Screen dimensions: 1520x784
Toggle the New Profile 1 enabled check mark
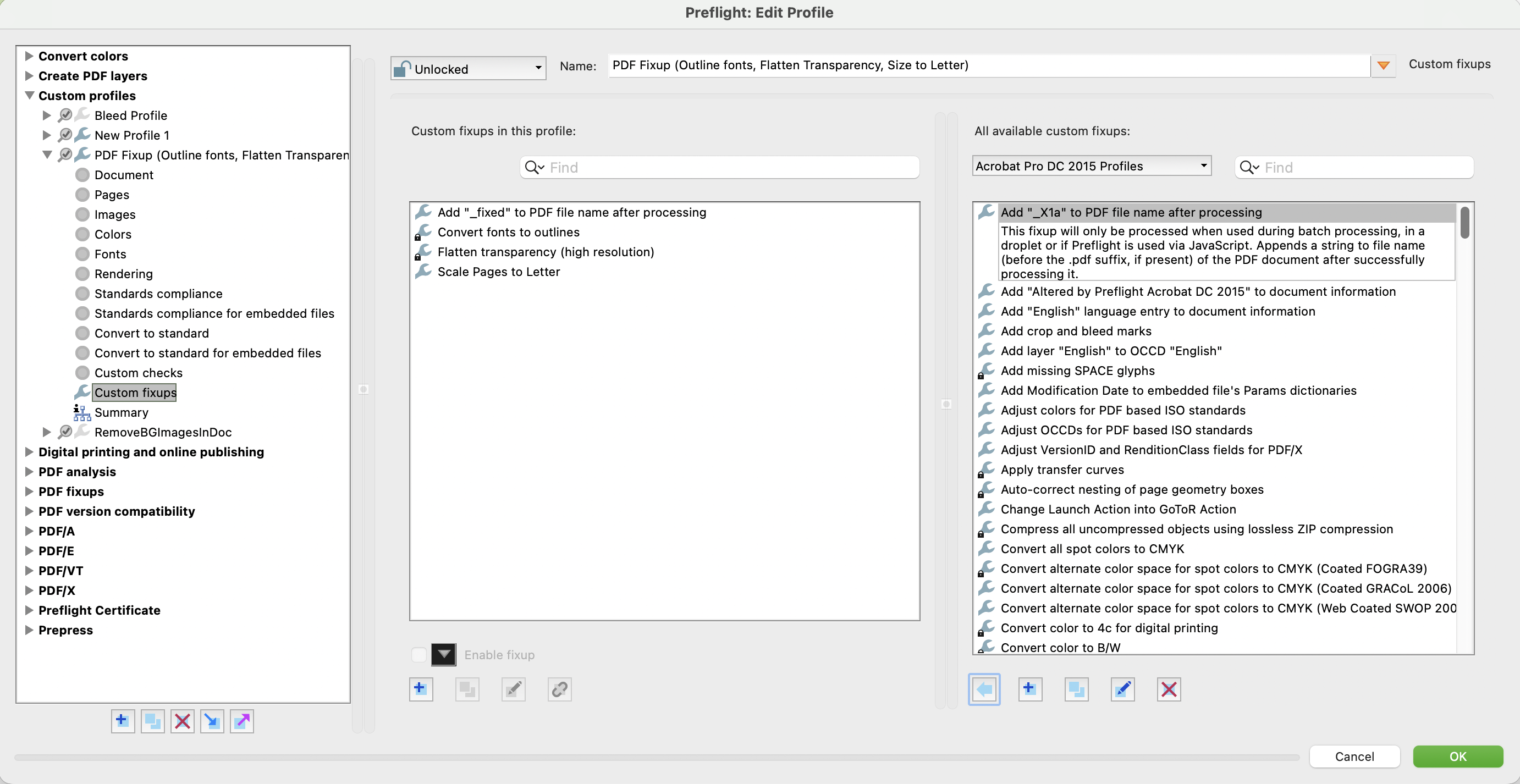pyautogui.click(x=65, y=135)
